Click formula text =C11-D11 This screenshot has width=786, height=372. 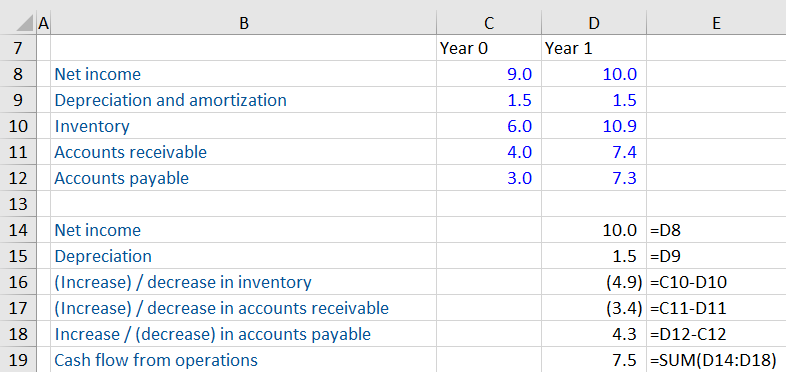[688, 308]
